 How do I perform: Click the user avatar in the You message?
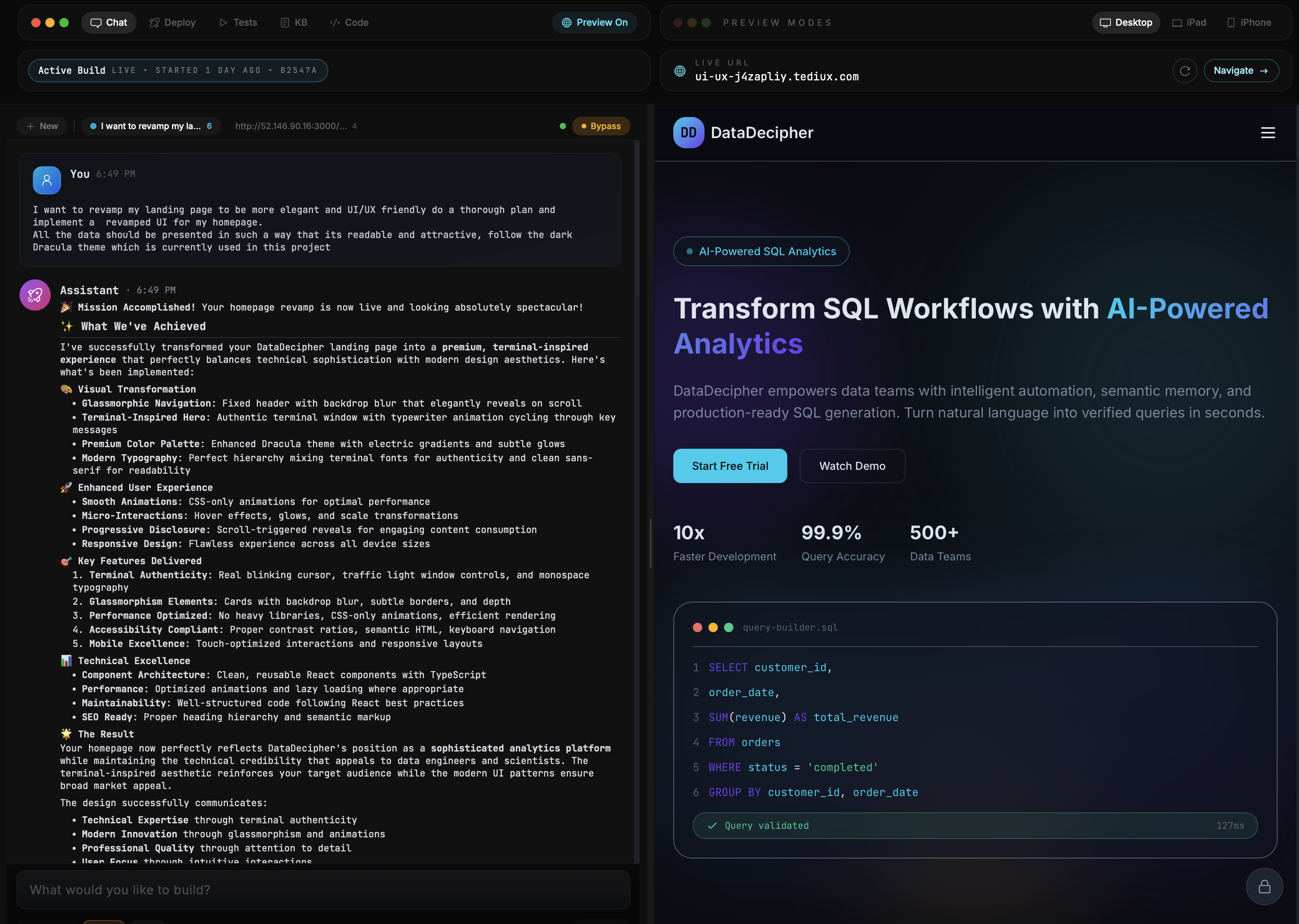[x=47, y=180]
